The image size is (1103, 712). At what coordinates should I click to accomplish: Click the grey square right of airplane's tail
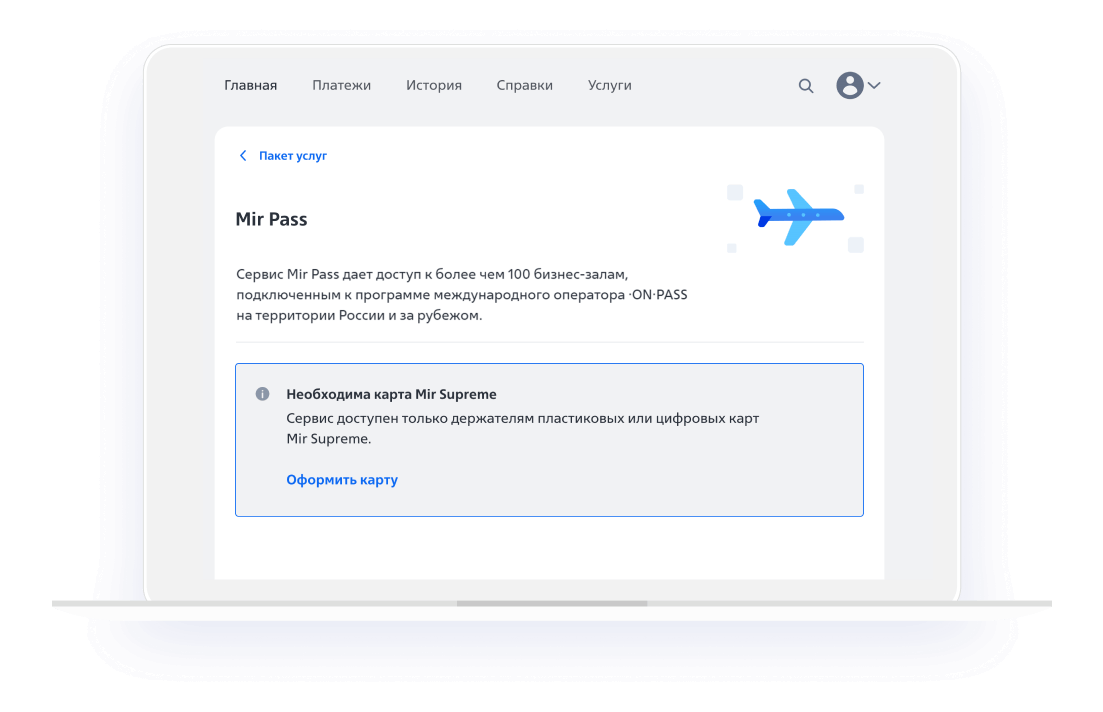coord(856,245)
